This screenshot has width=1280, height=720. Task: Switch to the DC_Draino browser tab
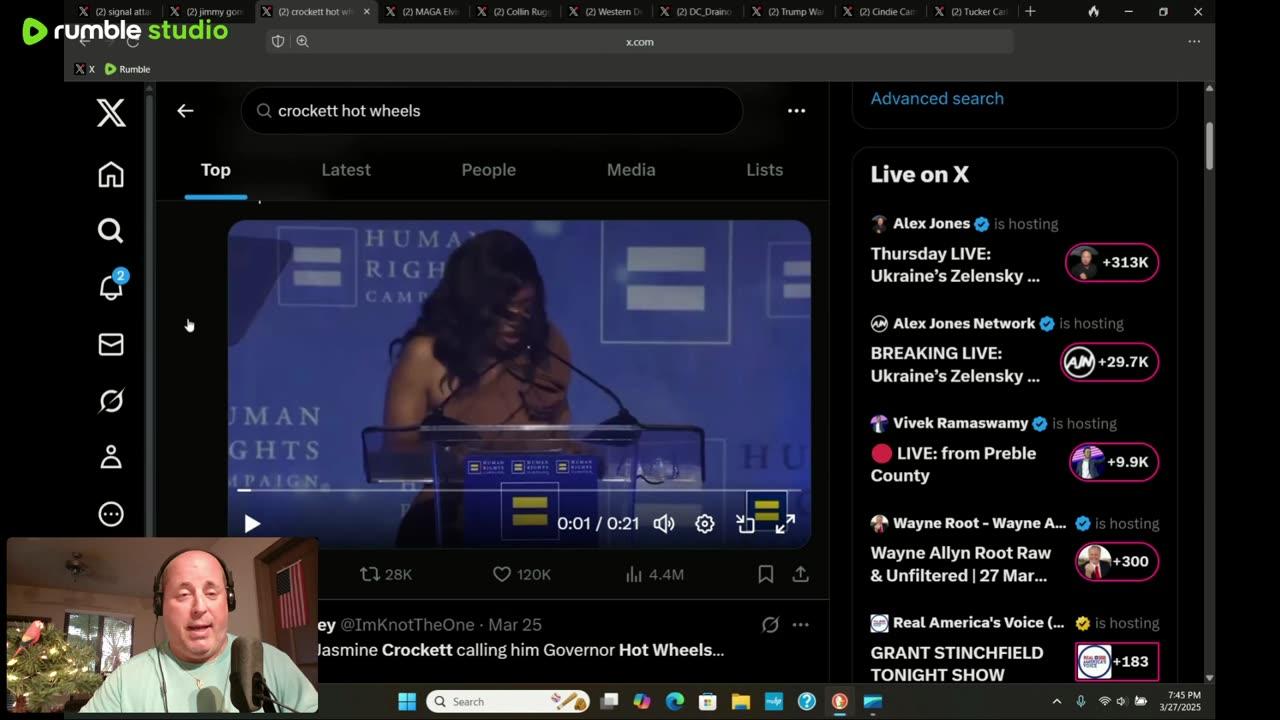[695, 12]
